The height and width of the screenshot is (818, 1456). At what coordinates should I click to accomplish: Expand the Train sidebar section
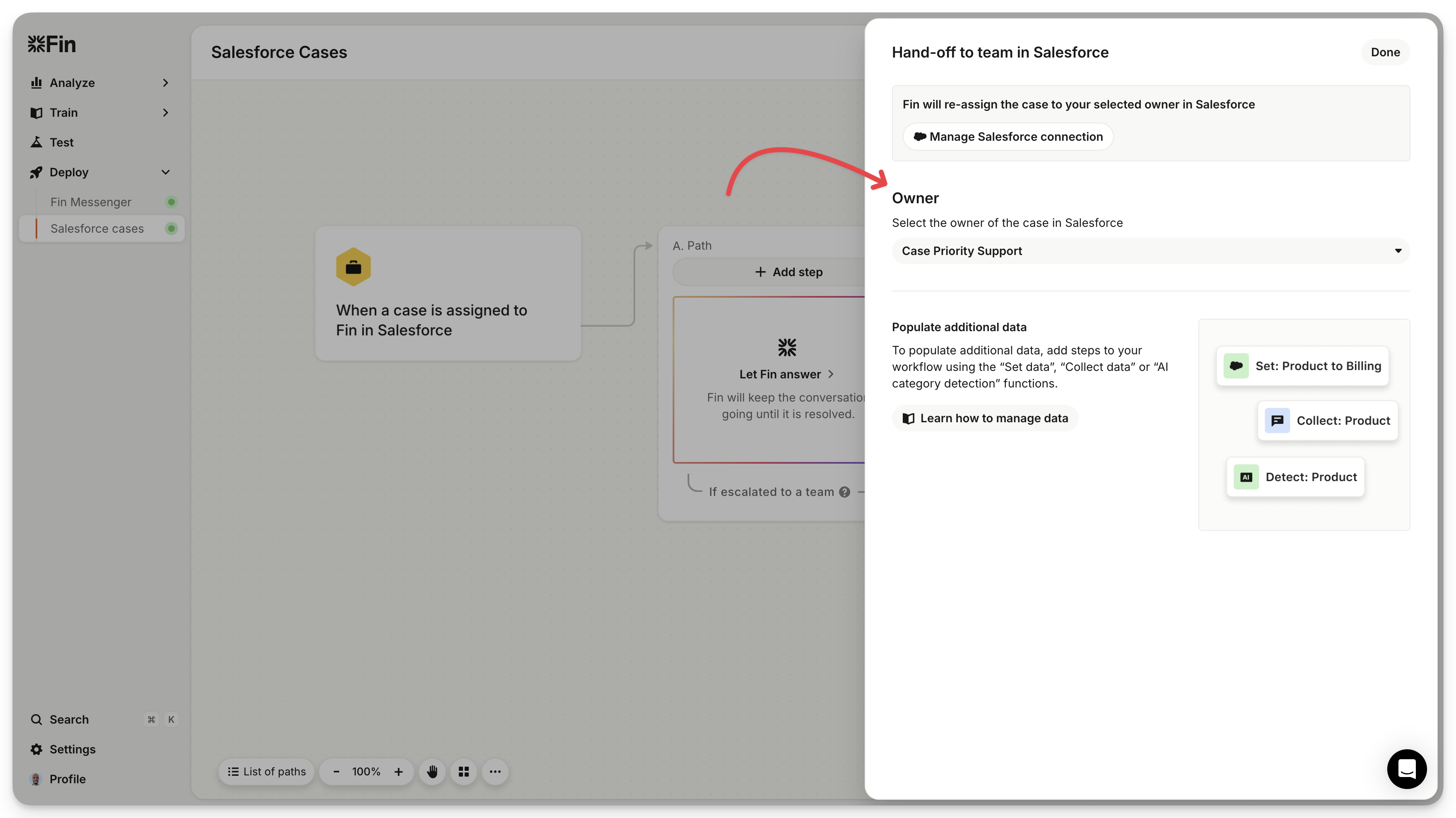pos(100,113)
